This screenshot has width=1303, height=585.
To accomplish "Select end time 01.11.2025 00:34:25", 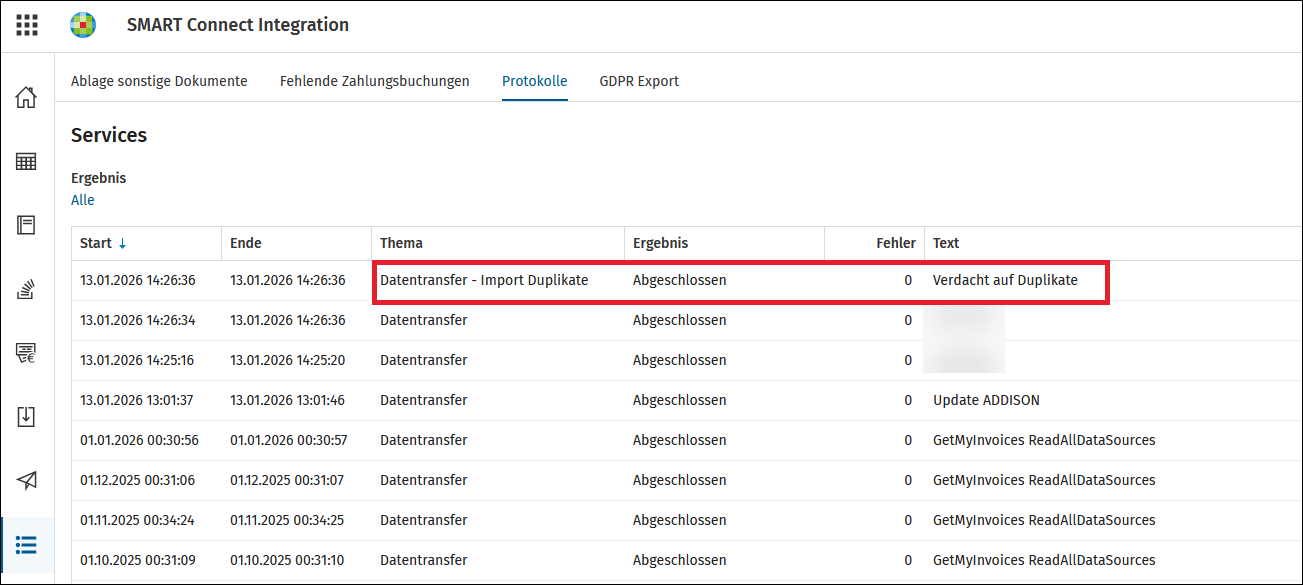I will (x=288, y=521).
